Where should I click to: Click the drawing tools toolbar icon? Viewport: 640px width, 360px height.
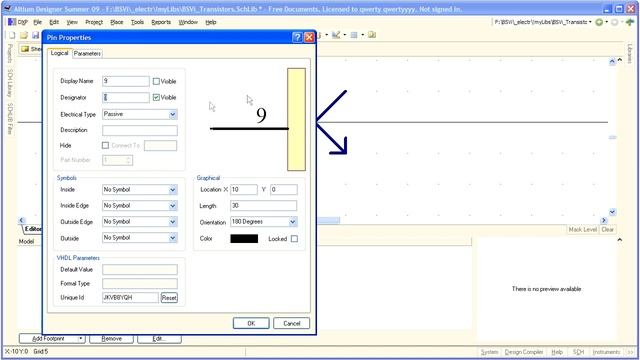coord(336,35)
